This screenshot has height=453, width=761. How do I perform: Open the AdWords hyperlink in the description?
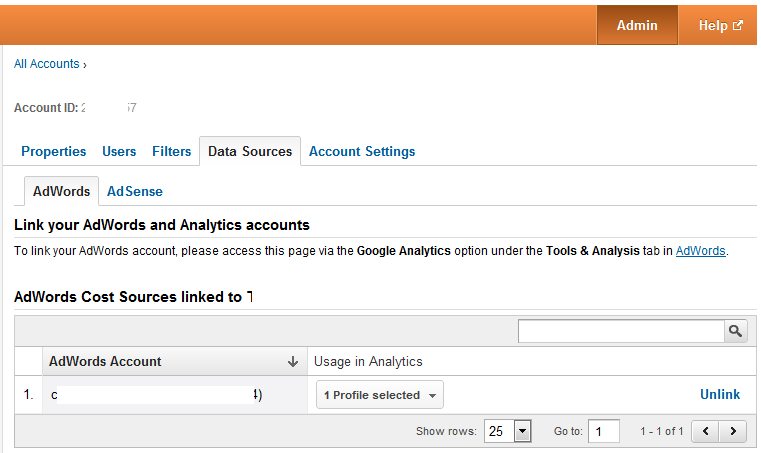[700, 251]
